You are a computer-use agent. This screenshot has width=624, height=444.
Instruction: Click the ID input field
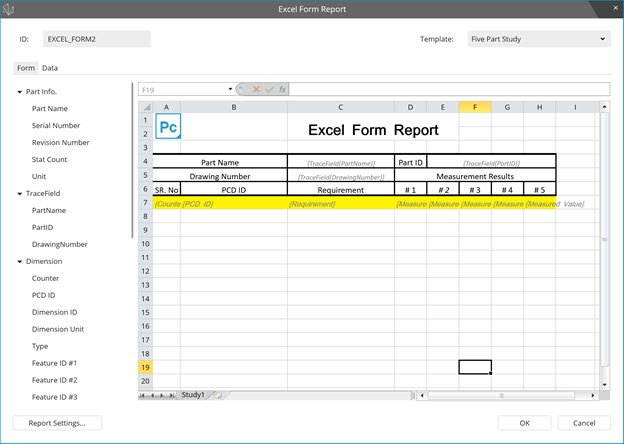(97, 39)
